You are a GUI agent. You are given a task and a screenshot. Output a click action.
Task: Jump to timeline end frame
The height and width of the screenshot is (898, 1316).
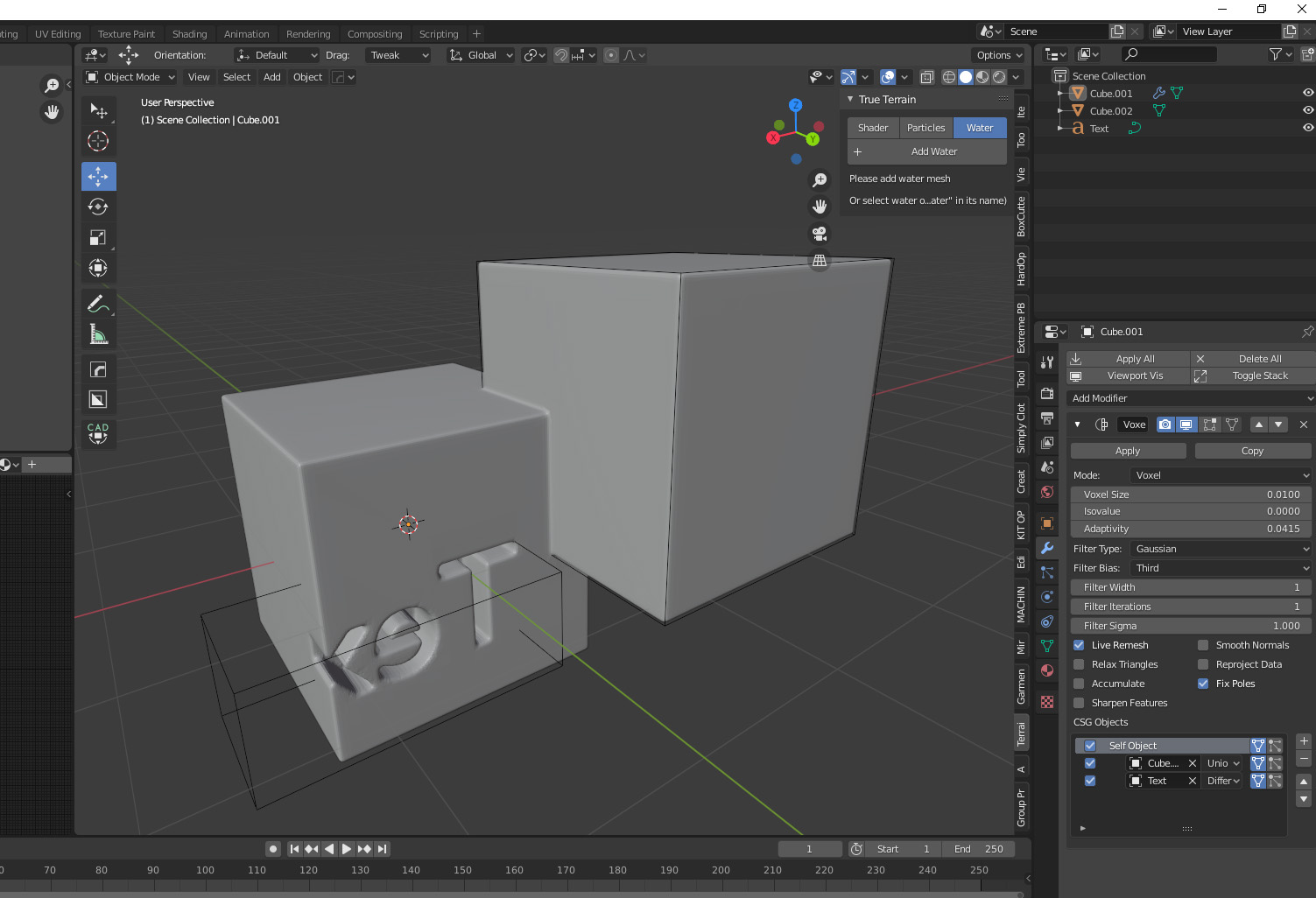(382, 849)
